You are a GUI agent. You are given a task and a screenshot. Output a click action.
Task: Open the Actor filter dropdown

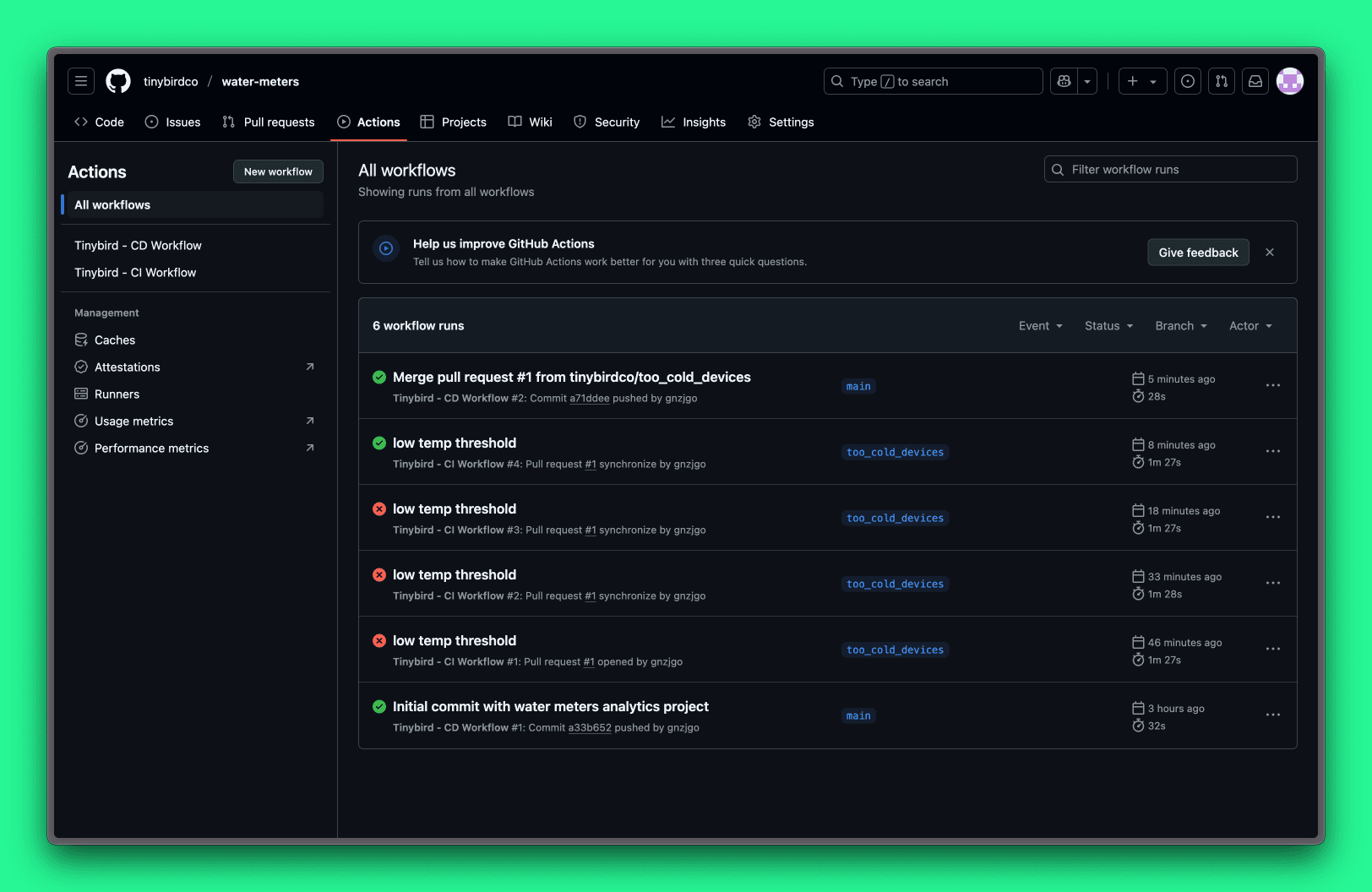pos(1249,326)
